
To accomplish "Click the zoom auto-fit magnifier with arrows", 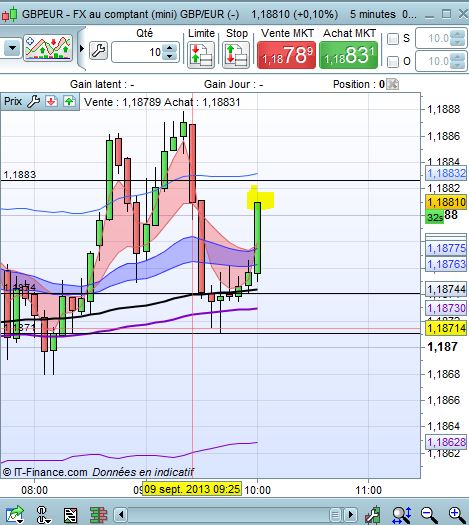I will (401, 515).
